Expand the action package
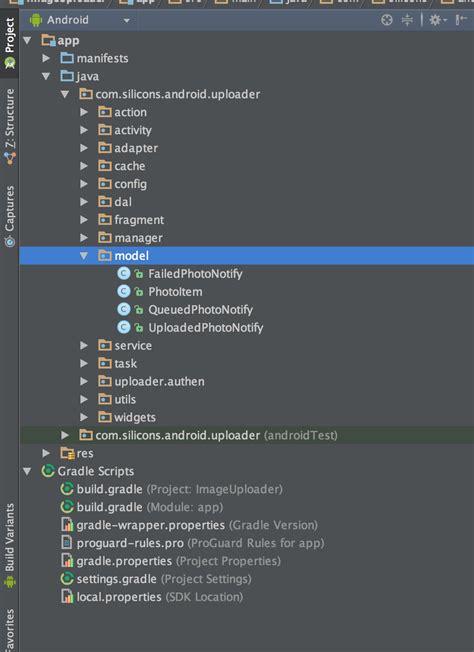 pyautogui.click(x=84, y=112)
